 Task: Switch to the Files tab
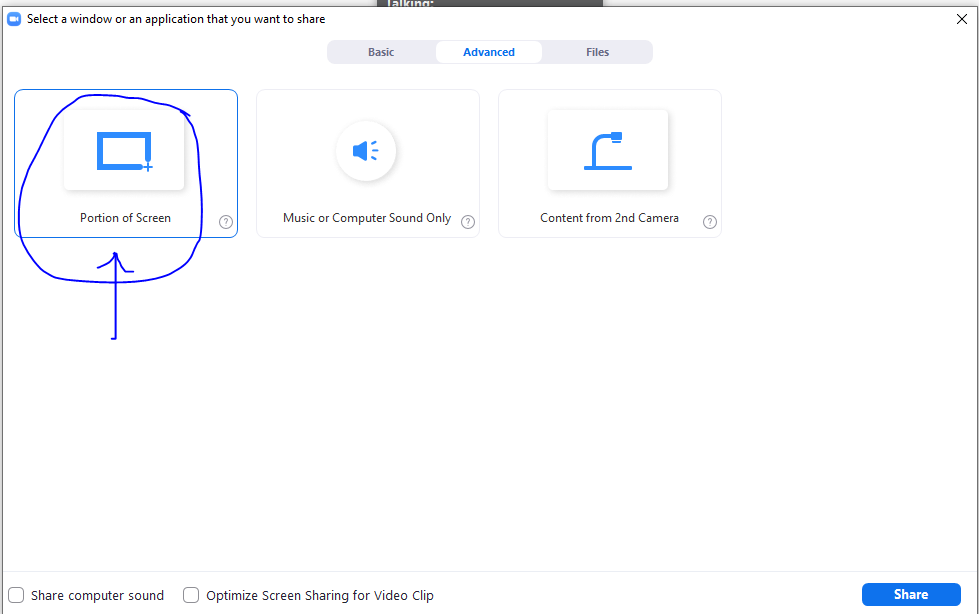(x=598, y=52)
